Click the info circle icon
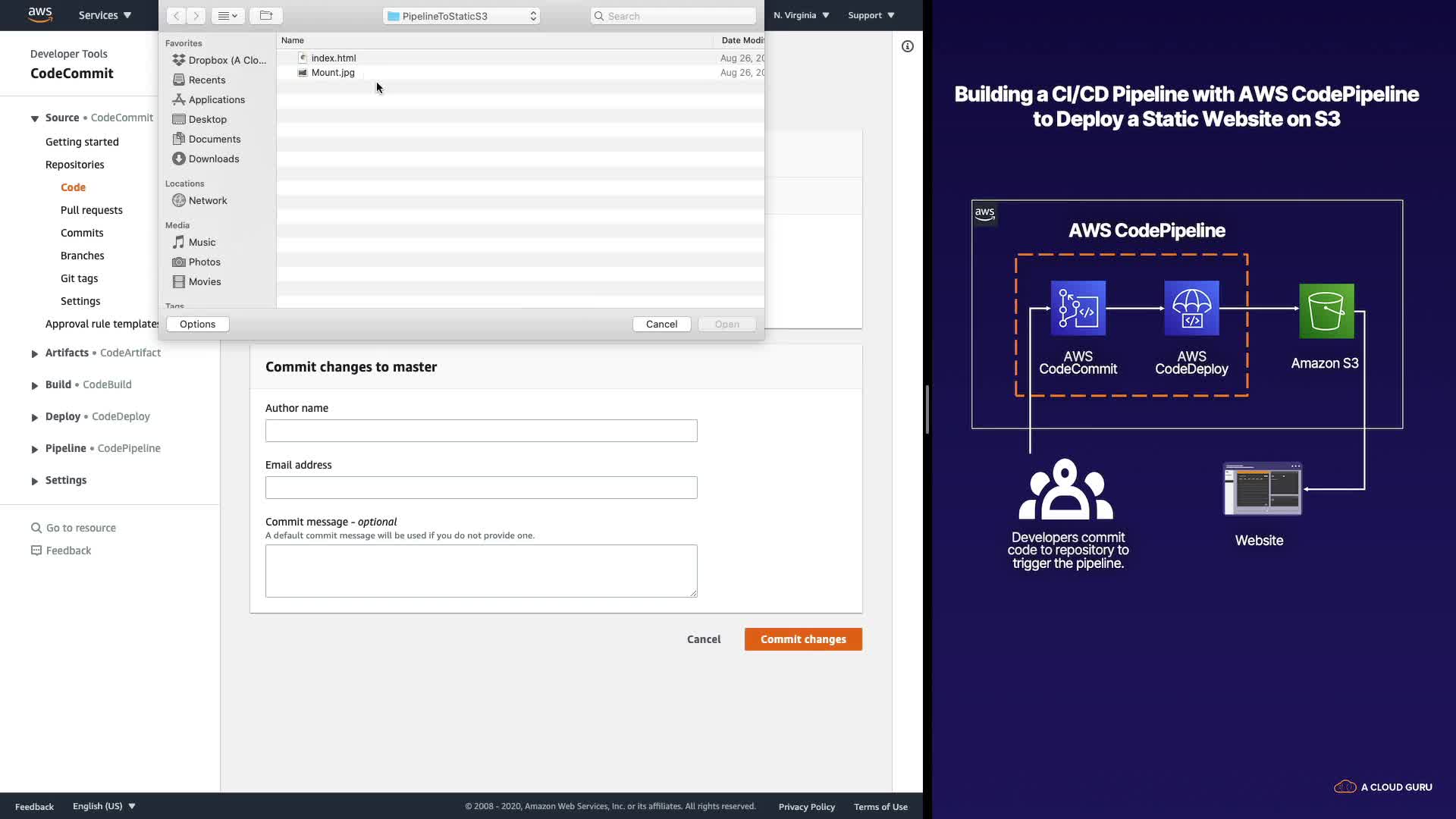 coord(907,46)
